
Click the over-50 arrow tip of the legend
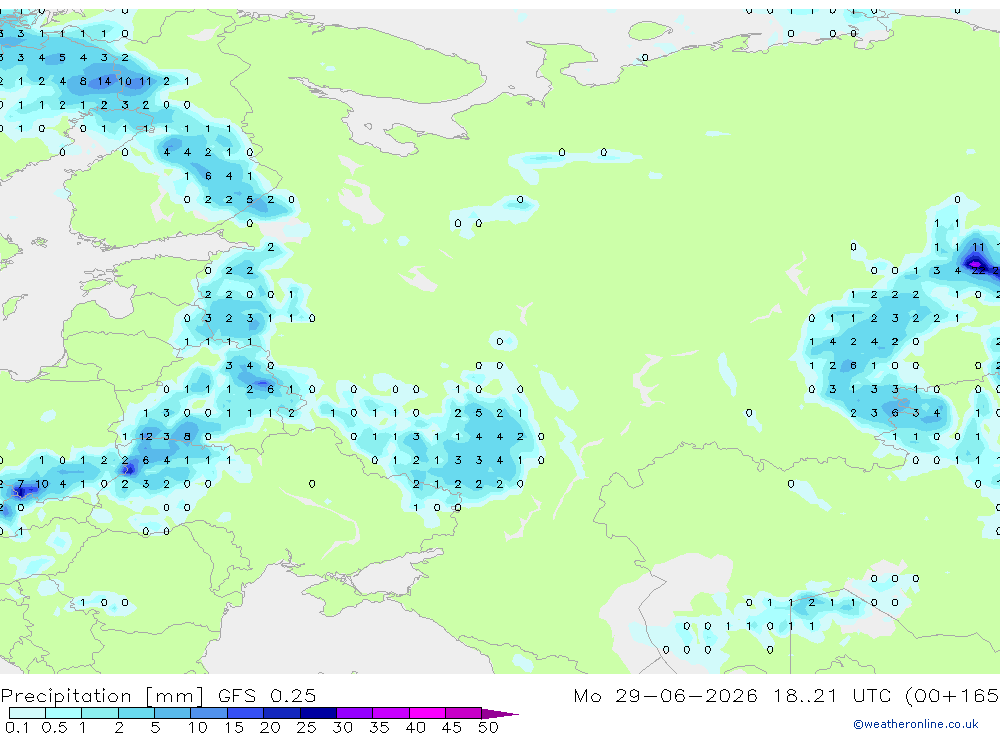pyautogui.click(x=500, y=713)
